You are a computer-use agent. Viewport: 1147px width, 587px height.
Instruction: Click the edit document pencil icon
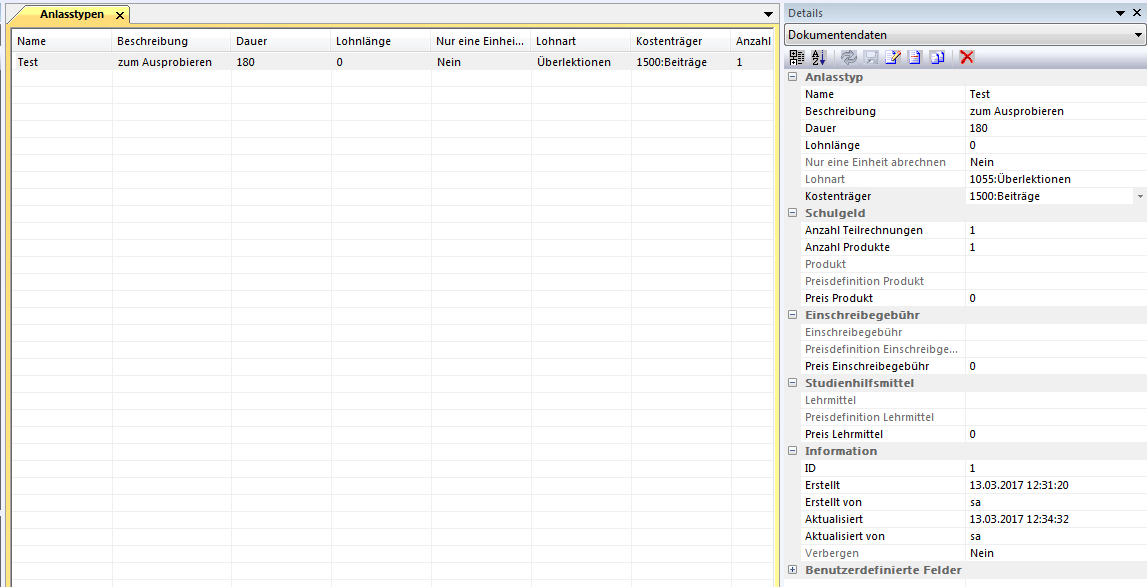pyautogui.click(x=893, y=57)
